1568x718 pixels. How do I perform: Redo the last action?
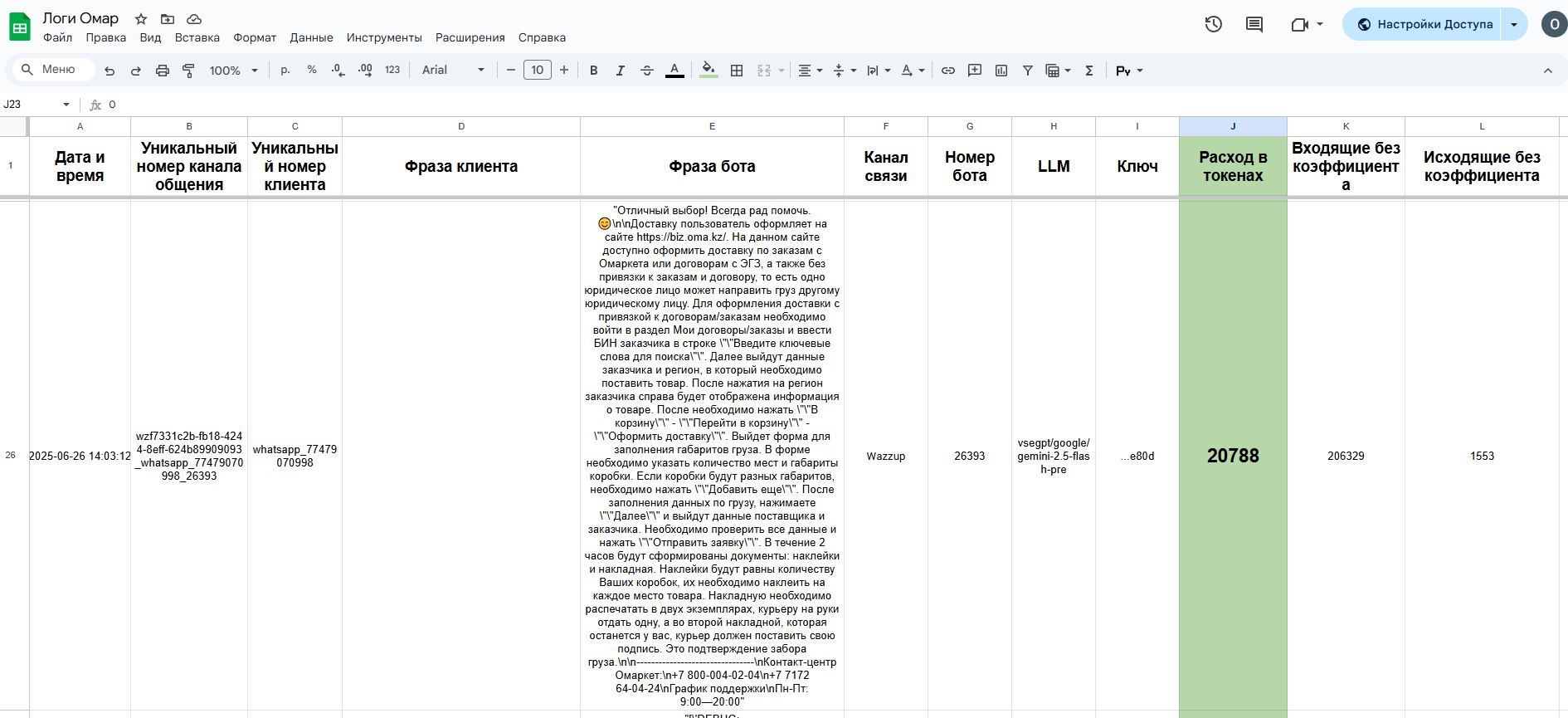pos(136,71)
